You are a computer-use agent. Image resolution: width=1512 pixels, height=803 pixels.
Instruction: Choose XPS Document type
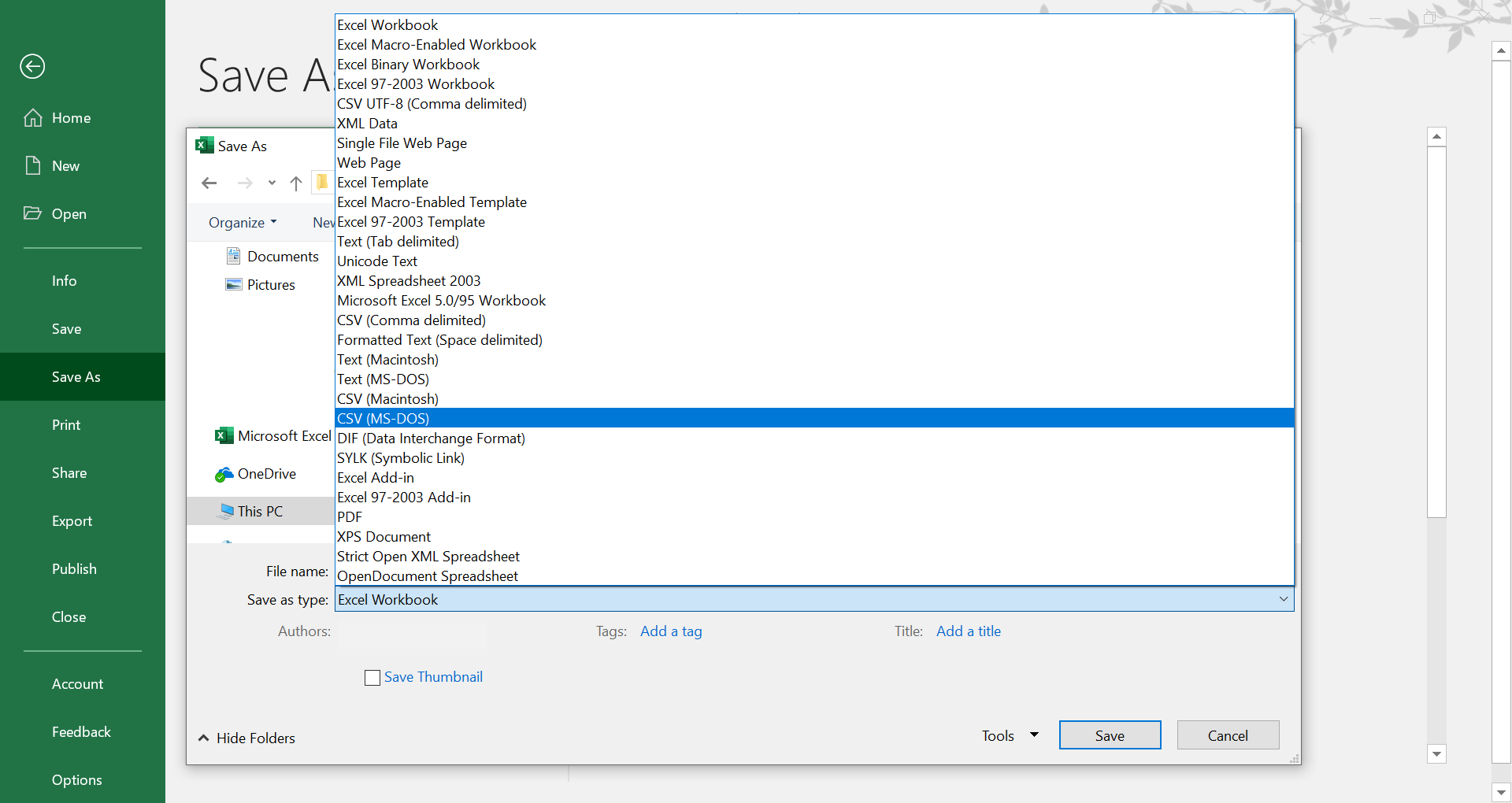point(814,536)
